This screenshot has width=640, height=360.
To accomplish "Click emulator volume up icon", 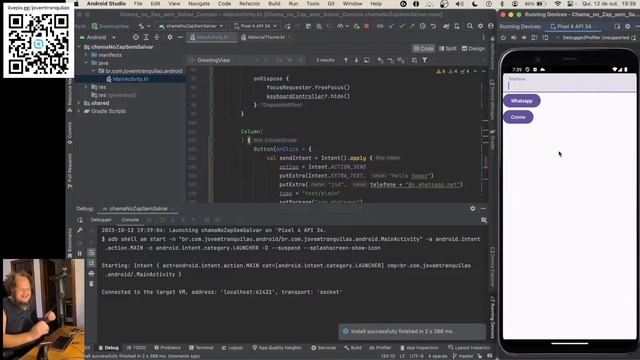I will point(514,38).
